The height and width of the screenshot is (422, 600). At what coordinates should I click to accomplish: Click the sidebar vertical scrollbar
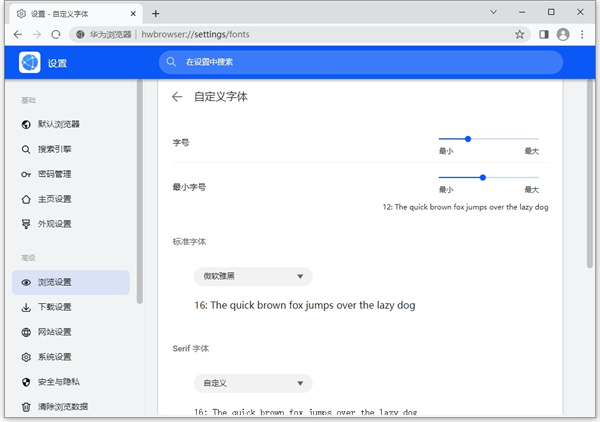pos(140,191)
